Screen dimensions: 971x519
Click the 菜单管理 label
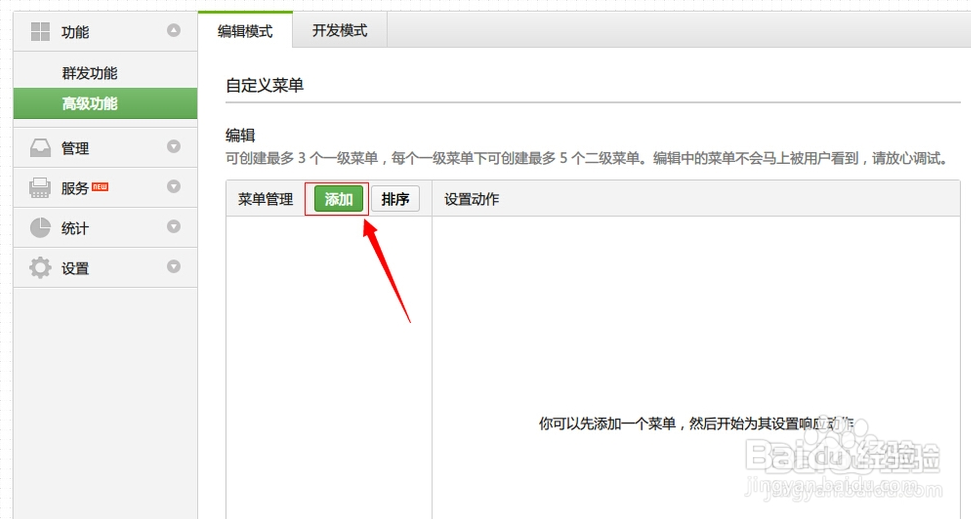coord(266,199)
